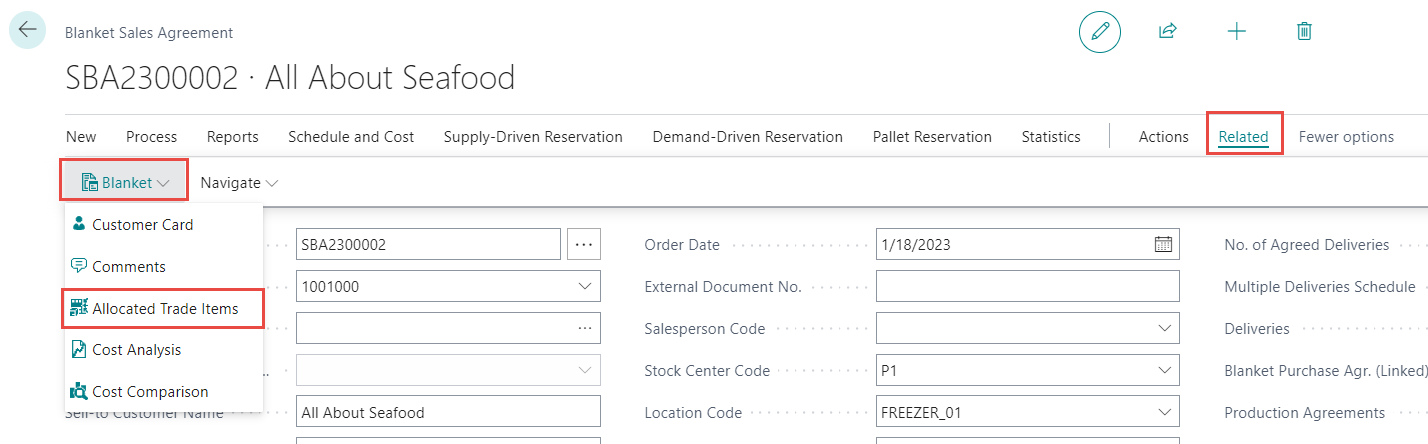Viewport: 1428px width, 444px height.
Task: Click the plus icon to create a new record
Action: pyautogui.click(x=1237, y=31)
